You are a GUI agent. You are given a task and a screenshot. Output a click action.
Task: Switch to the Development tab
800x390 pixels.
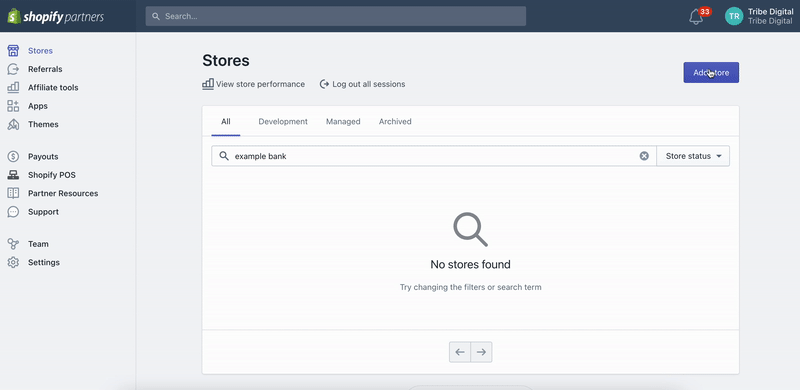click(x=283, y=121)
